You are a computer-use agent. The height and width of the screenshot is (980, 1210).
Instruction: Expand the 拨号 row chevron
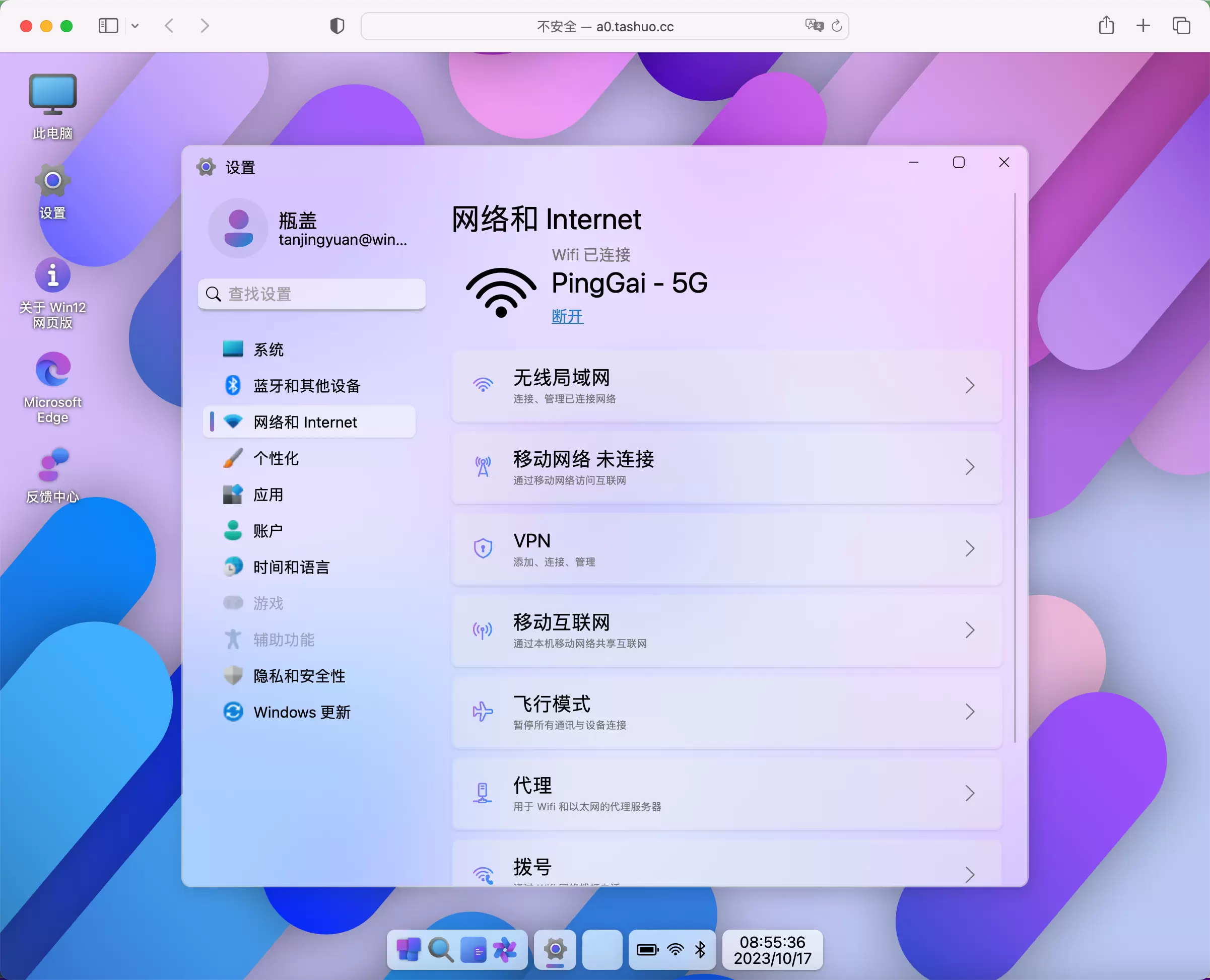(x=970, y=874)
